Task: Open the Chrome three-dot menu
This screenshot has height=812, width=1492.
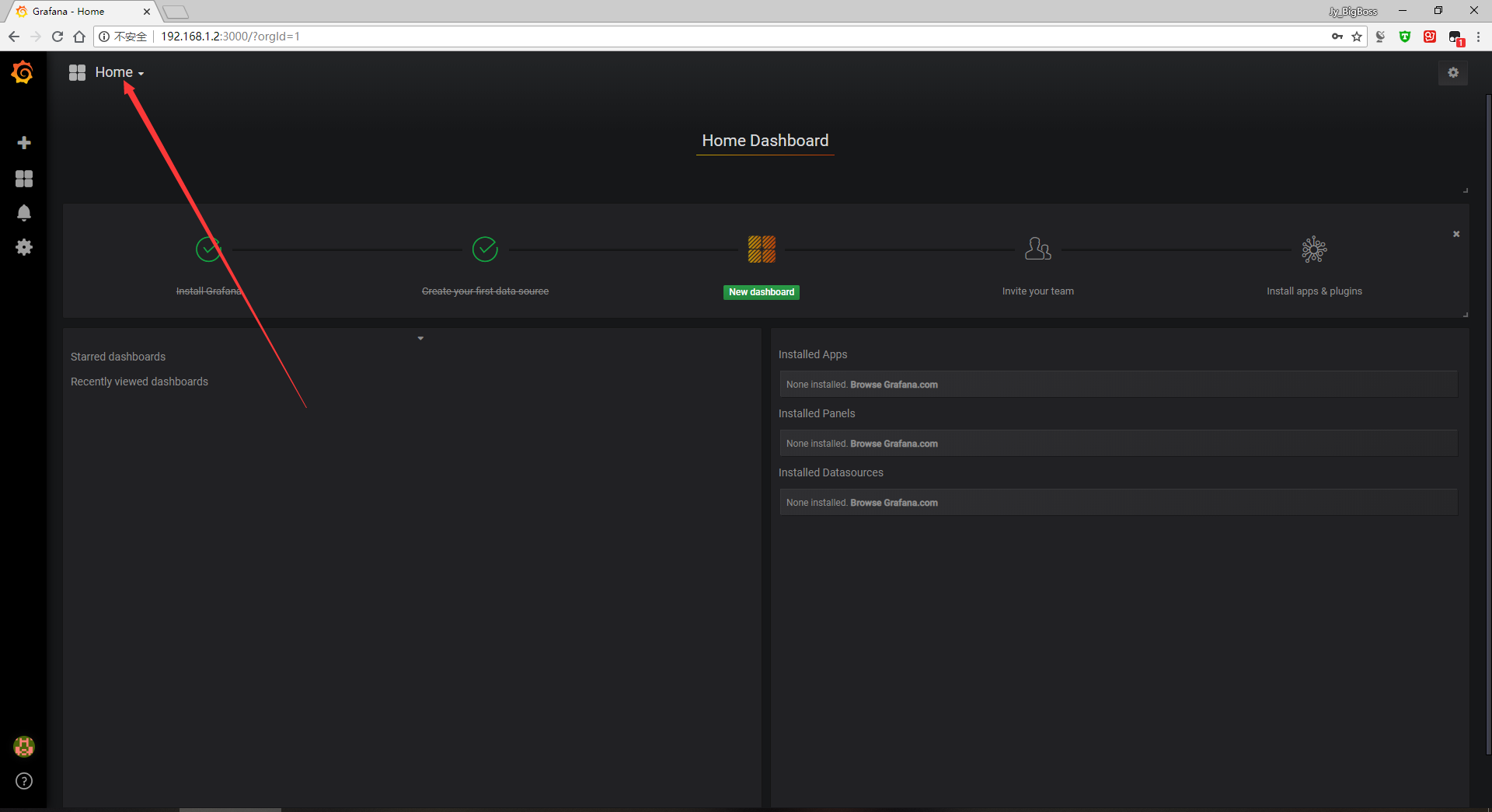Action: click(1478, 37)
